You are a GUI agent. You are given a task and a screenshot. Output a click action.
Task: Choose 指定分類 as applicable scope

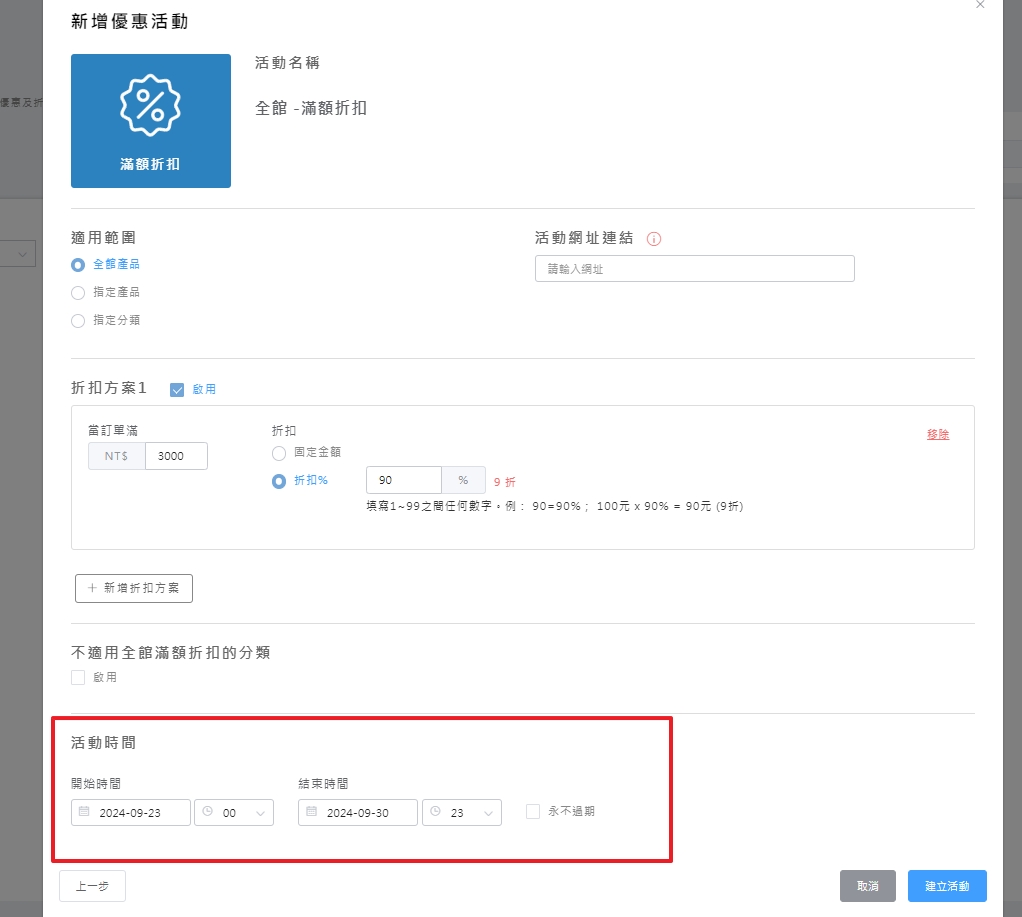pos(78,321)
